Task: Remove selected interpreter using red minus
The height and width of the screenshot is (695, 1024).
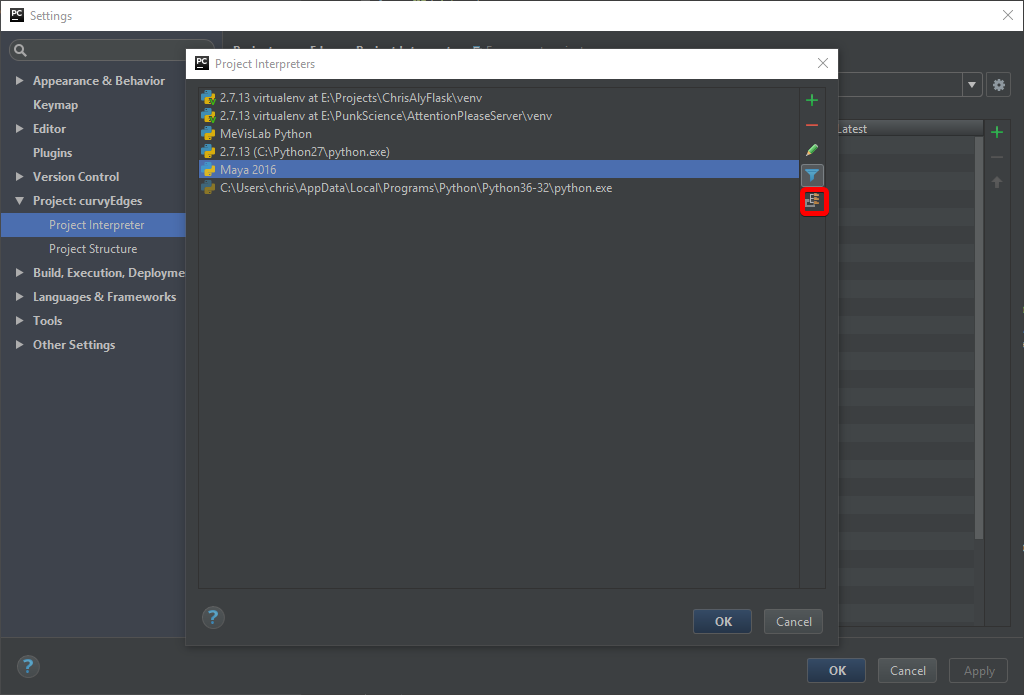Action: tap(811, 125)
